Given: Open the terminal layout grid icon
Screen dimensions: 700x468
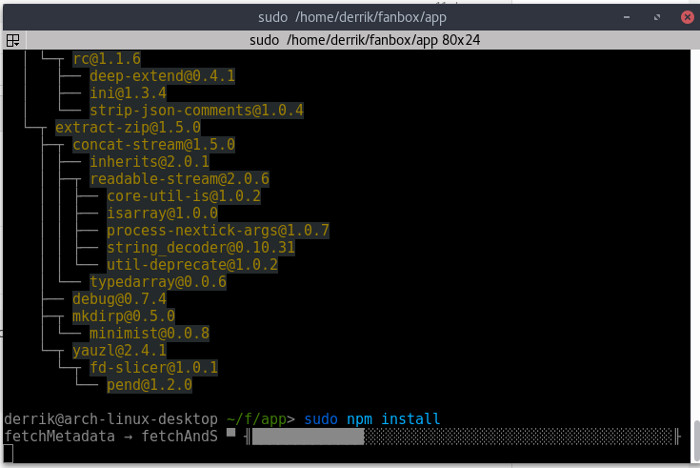Looking at the screenshot, I should point(13,41).
